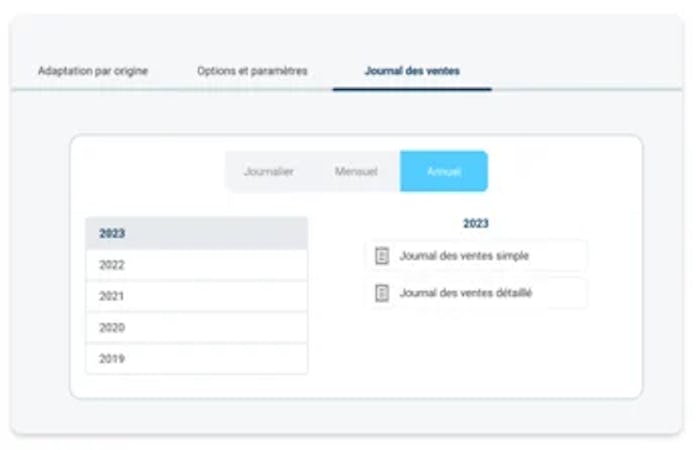Open the Journal des ventes simple report
700x450 pixels.
click(x=464, y=256)
